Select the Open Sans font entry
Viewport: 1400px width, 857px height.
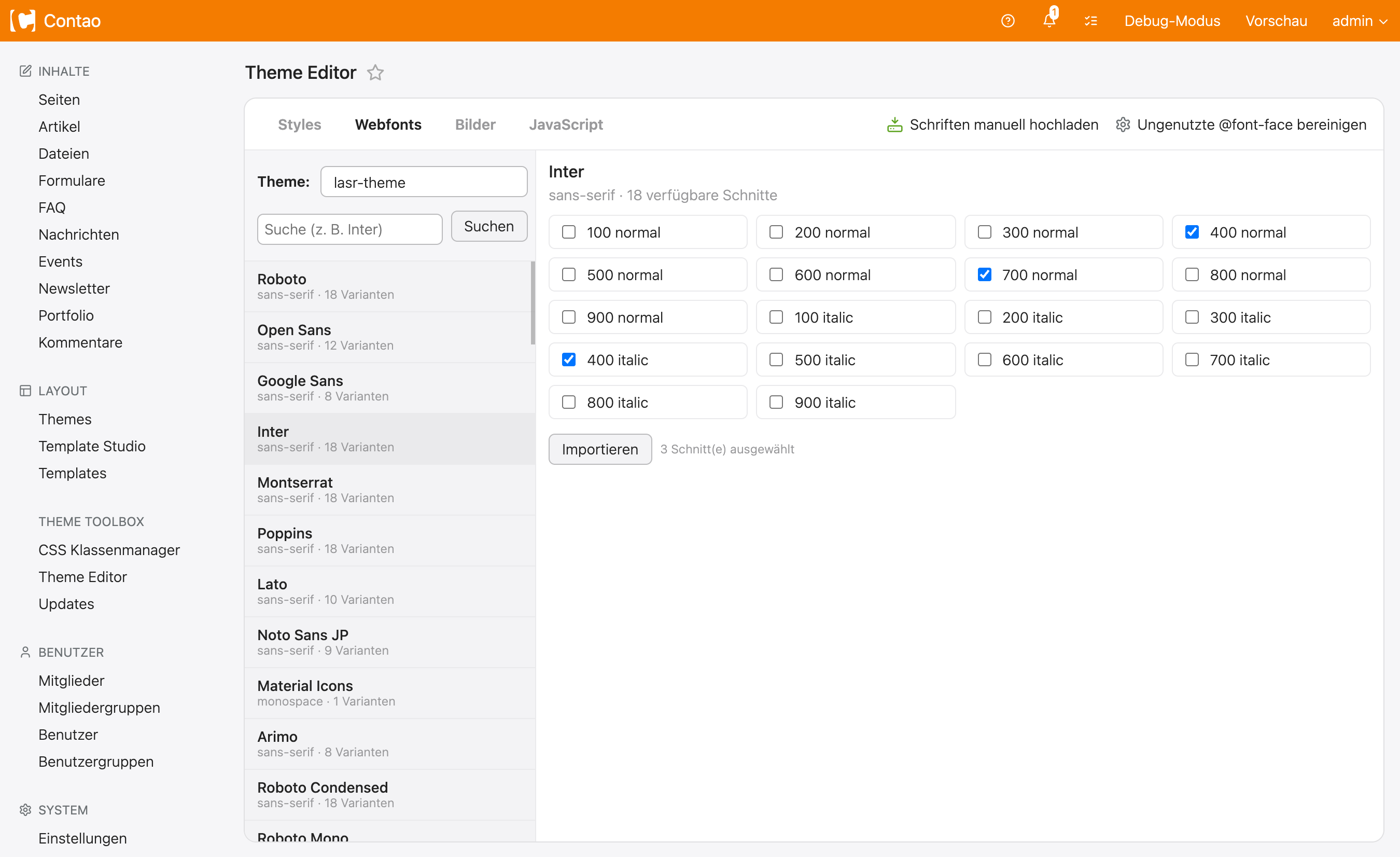(x=390, y=337)
